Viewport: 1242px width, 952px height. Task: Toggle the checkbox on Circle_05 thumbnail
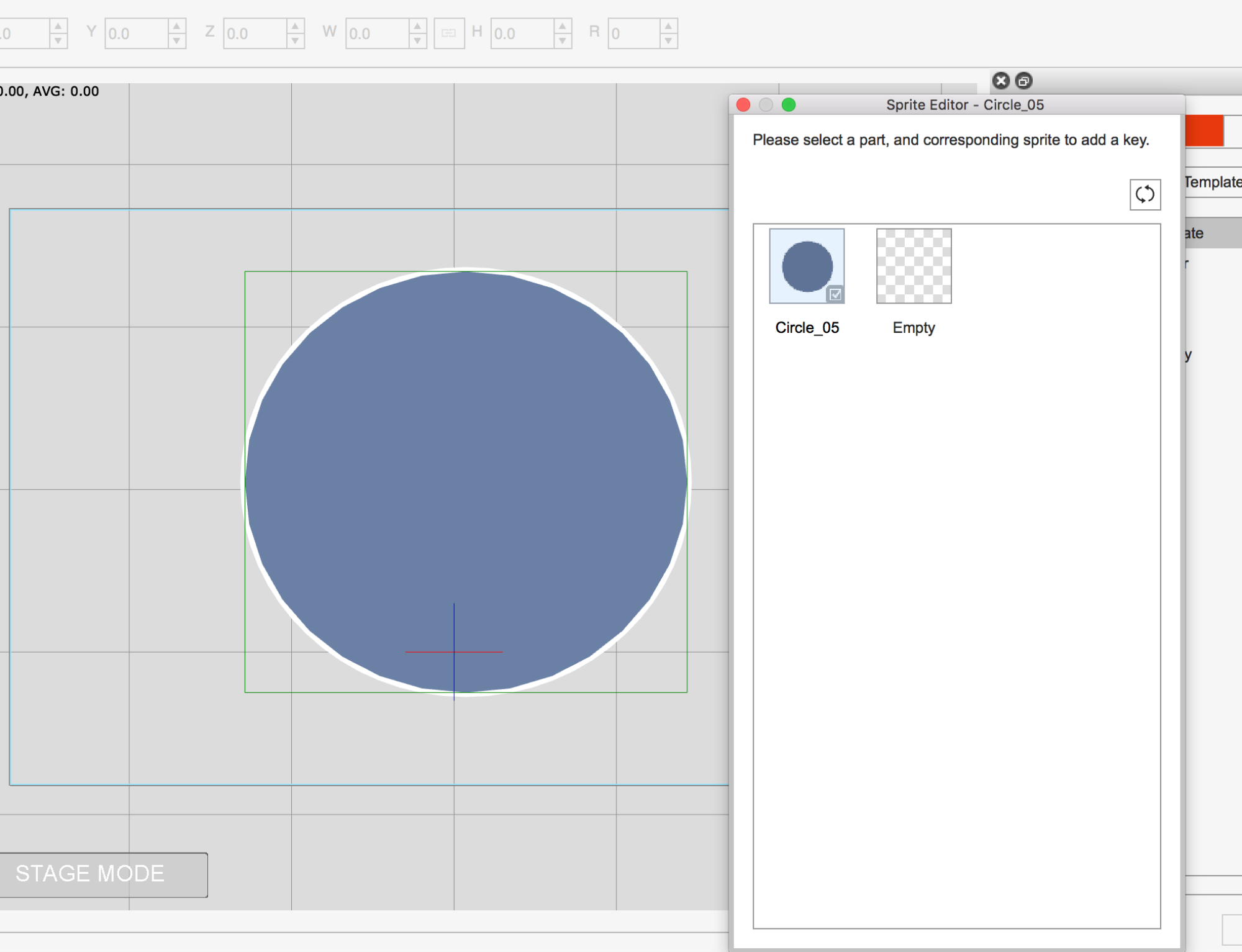click(836, 294)
